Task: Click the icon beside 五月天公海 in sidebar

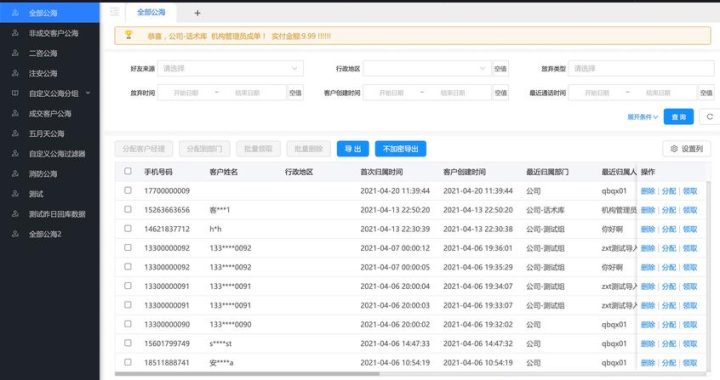Action: (x=15, y=133)
